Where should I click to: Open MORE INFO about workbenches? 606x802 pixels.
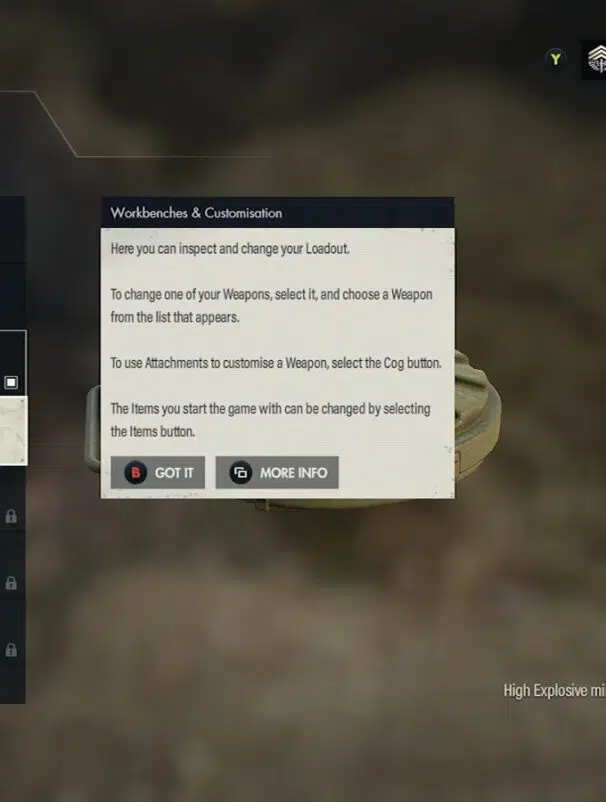tap(277, 473)
